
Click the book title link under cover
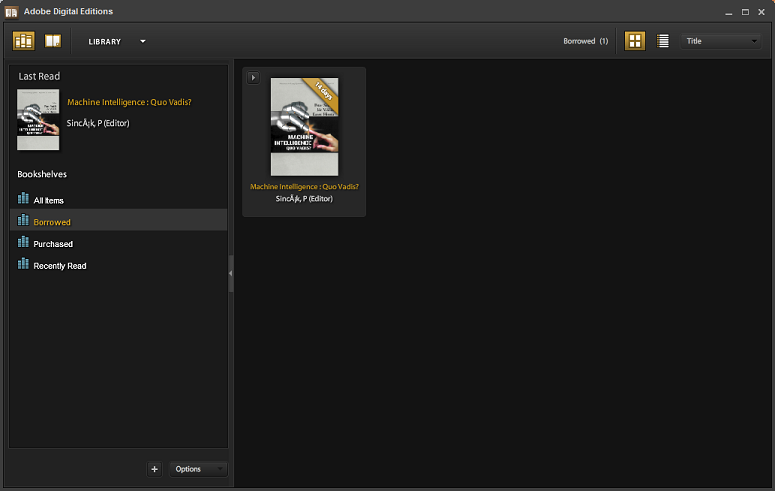pyautogui.click(x=304, y=186)
